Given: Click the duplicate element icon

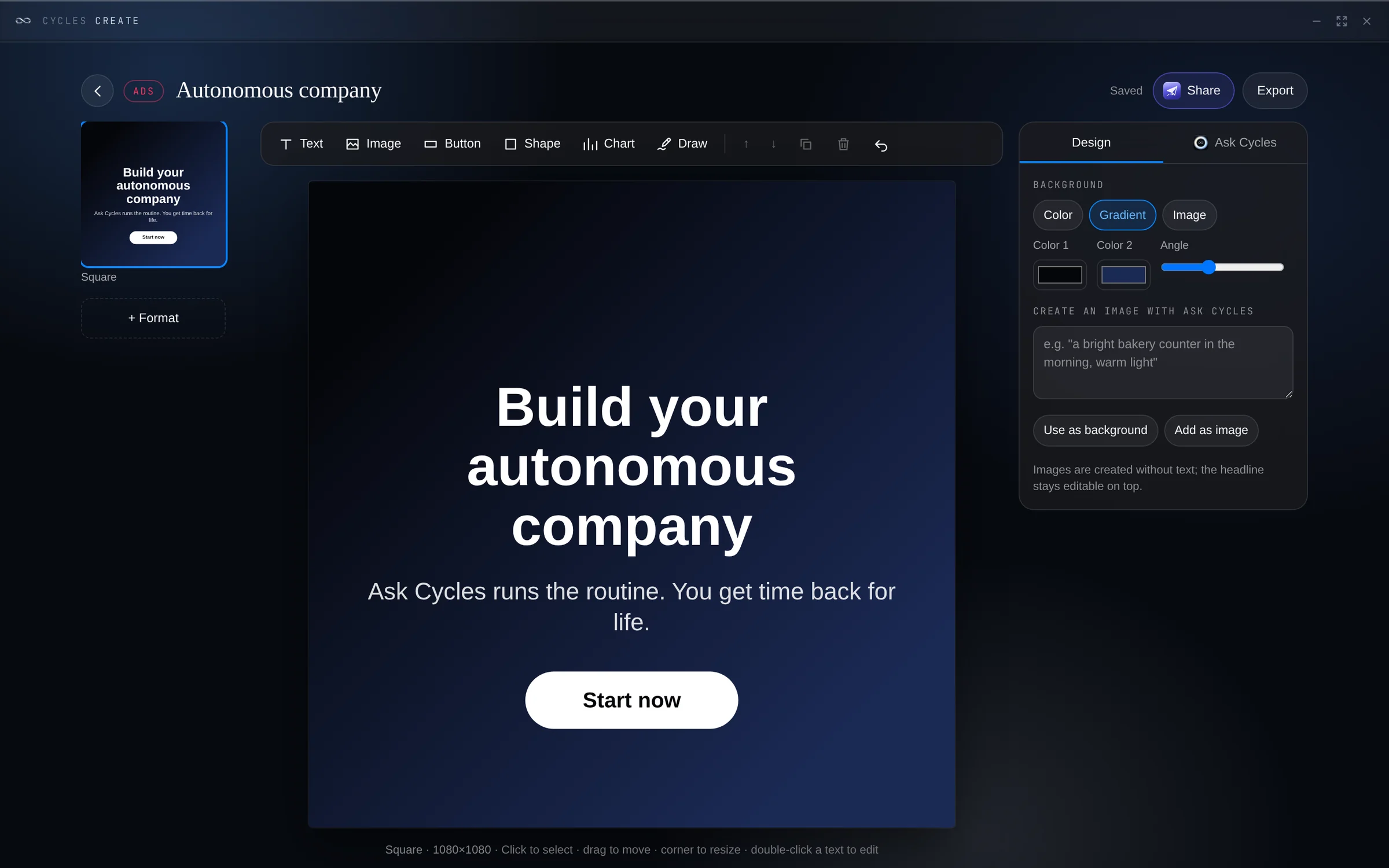Looking at the screenshot, I should click(x=806, y=144).
